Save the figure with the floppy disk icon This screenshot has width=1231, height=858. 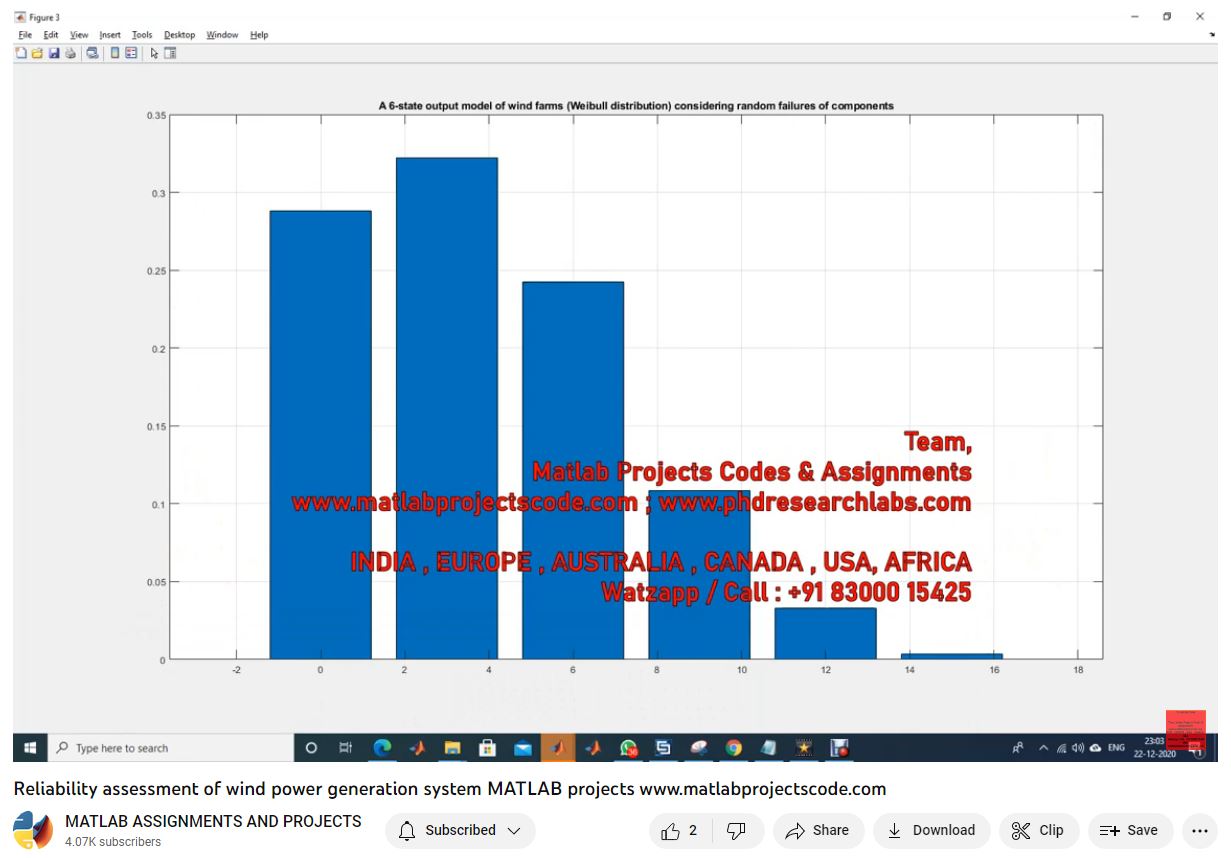pyautogui.click(x=54, y=53)
